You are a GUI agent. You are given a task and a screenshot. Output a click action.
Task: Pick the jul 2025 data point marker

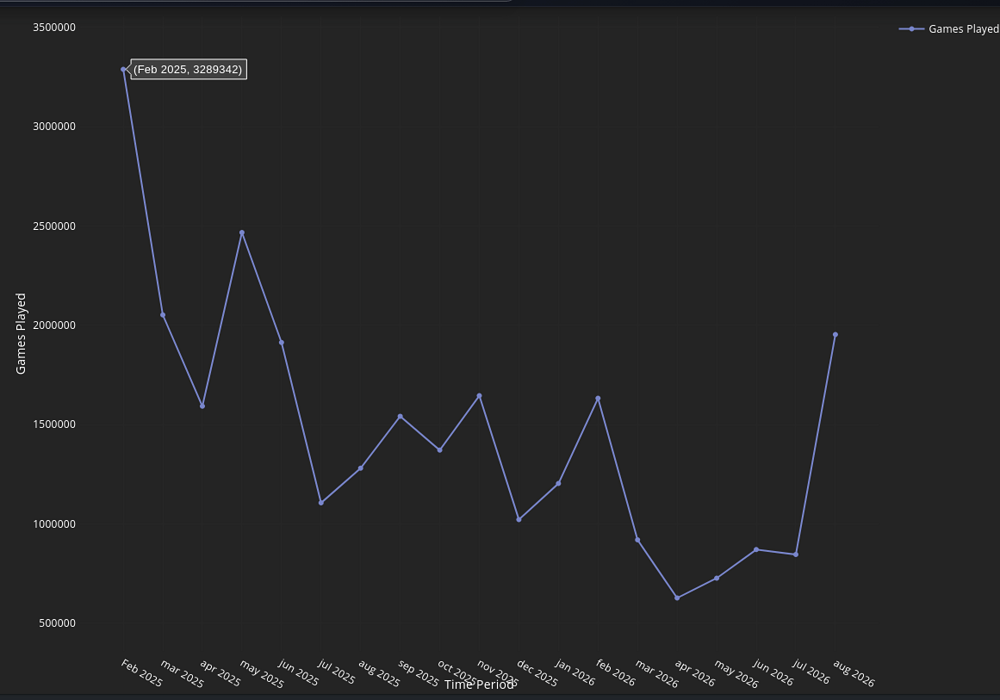pos(321,503)
